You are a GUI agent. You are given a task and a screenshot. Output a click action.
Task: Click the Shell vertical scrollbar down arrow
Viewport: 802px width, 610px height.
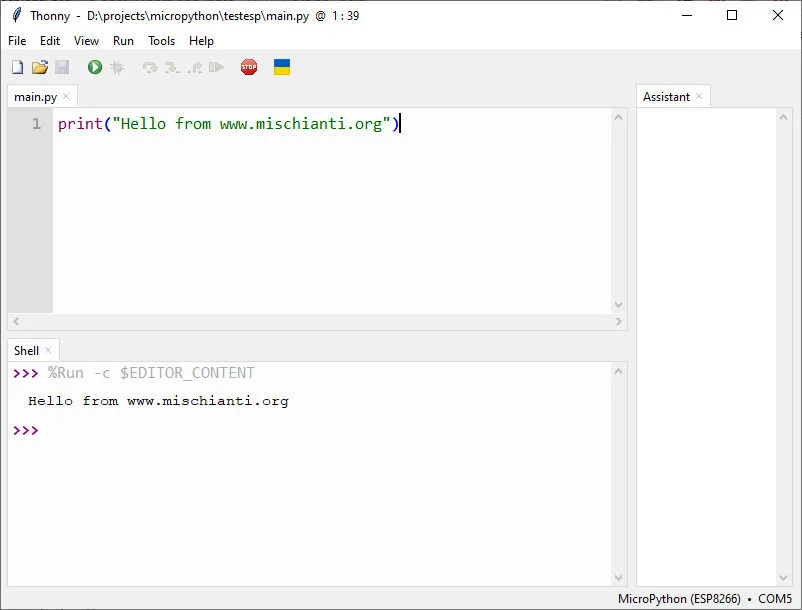coord(619,578)
